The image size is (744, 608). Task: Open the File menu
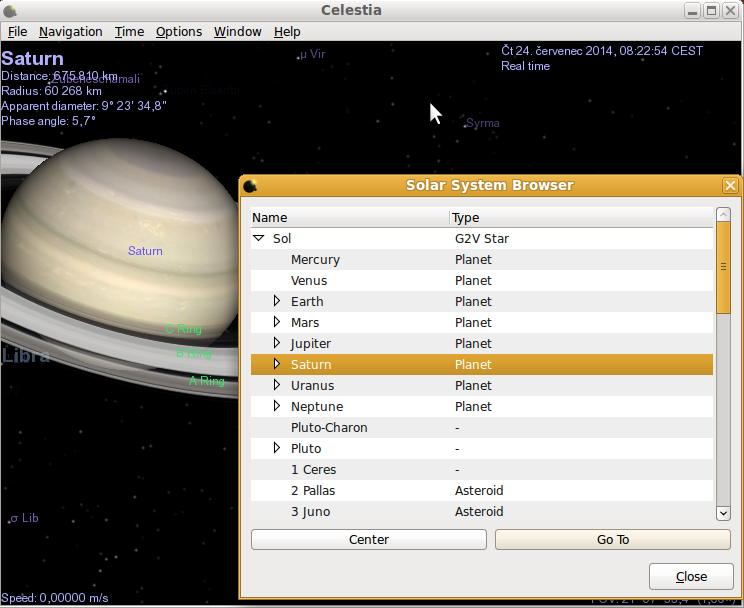click(18, 32)
